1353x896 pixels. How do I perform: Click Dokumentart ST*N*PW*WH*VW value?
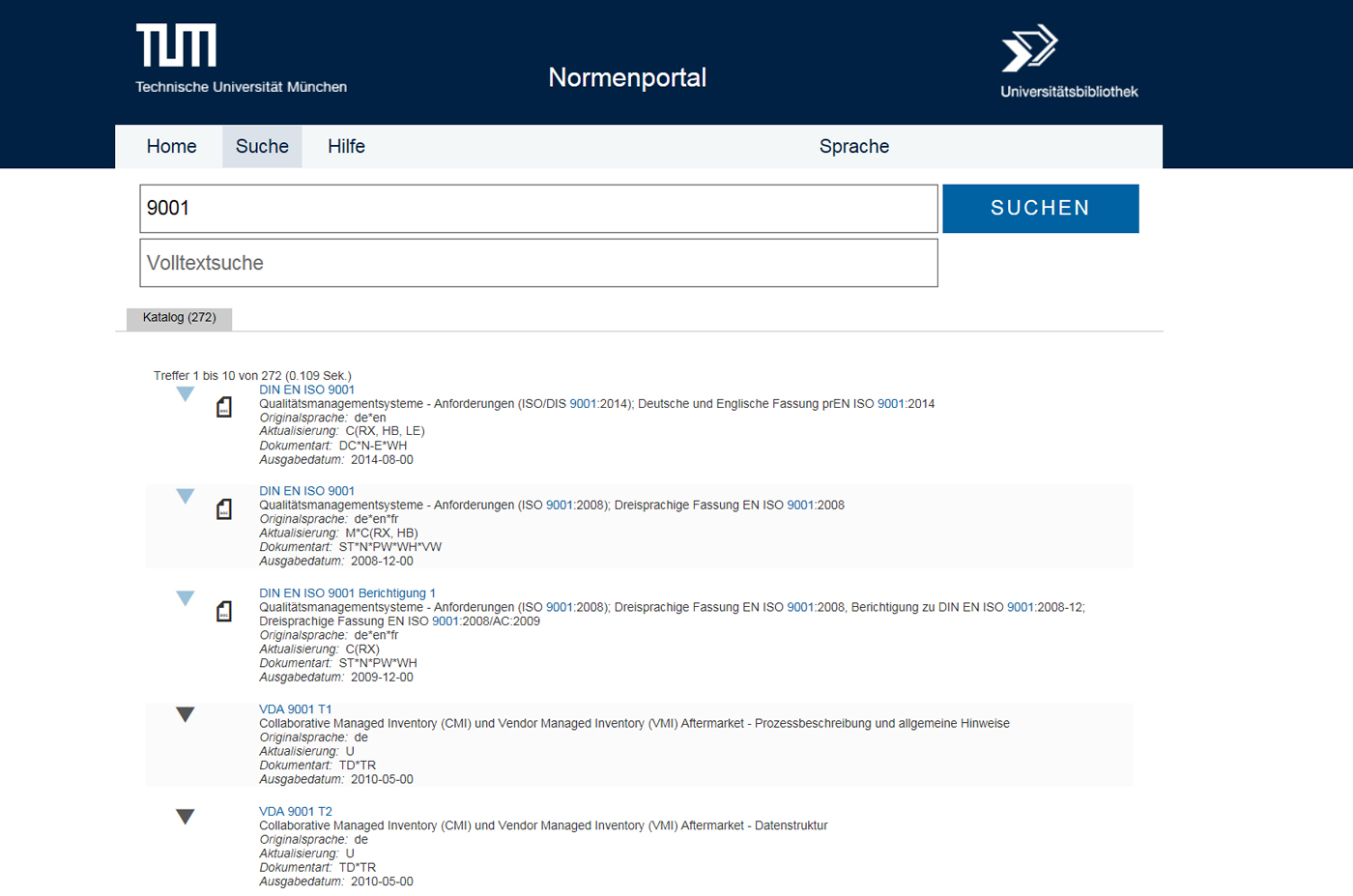[389, 547]
